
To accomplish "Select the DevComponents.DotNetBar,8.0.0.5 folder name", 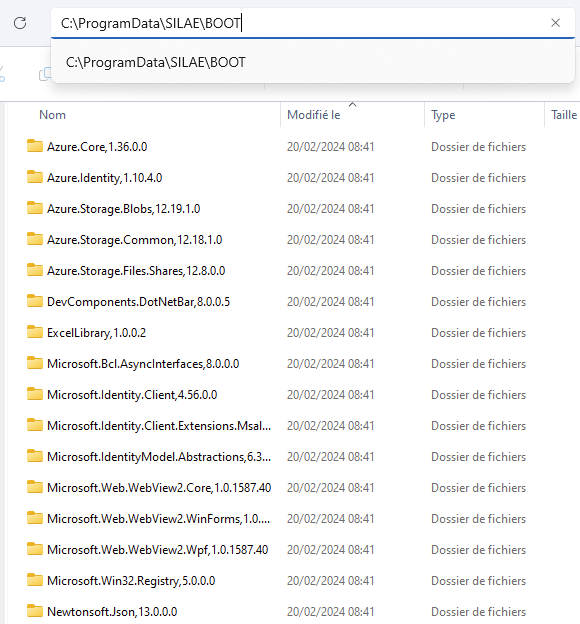I will [x=139, y=302].
